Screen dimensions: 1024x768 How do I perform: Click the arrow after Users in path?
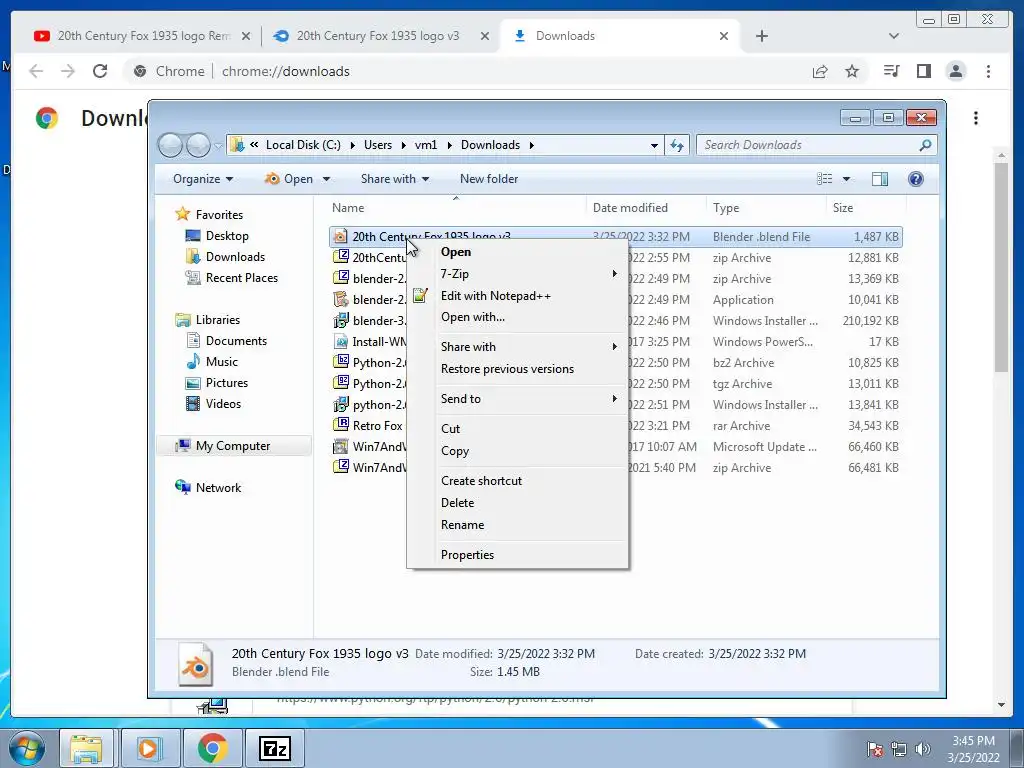click(x=403, y=145)
